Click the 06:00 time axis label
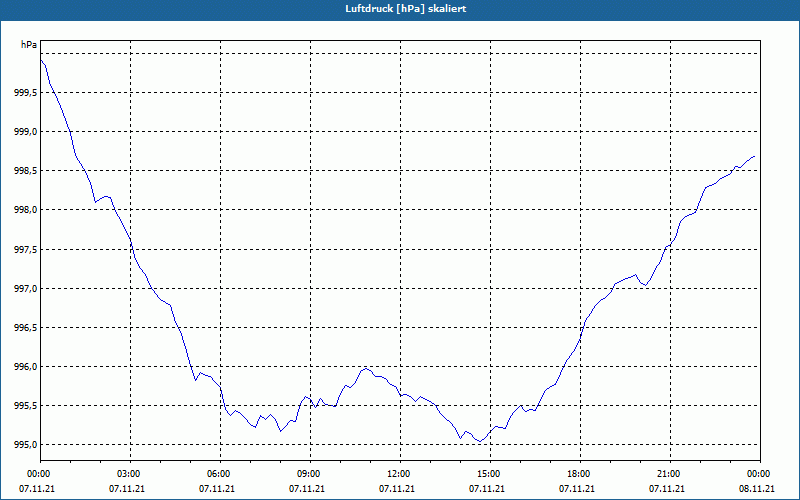This screenshot has height=500, width=800. click(220, 474)
